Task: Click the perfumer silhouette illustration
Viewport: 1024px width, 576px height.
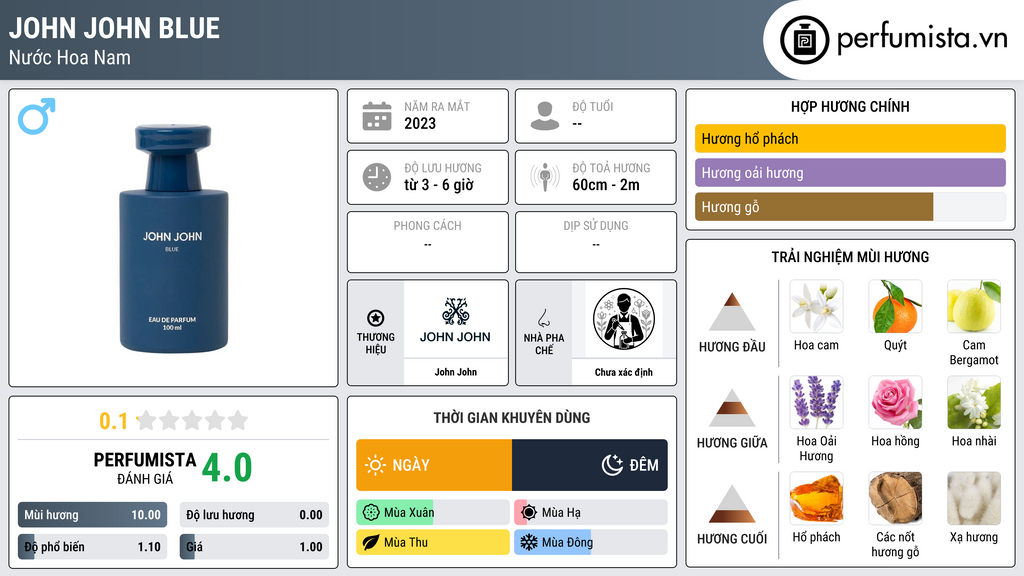Action: pos(624,319)
